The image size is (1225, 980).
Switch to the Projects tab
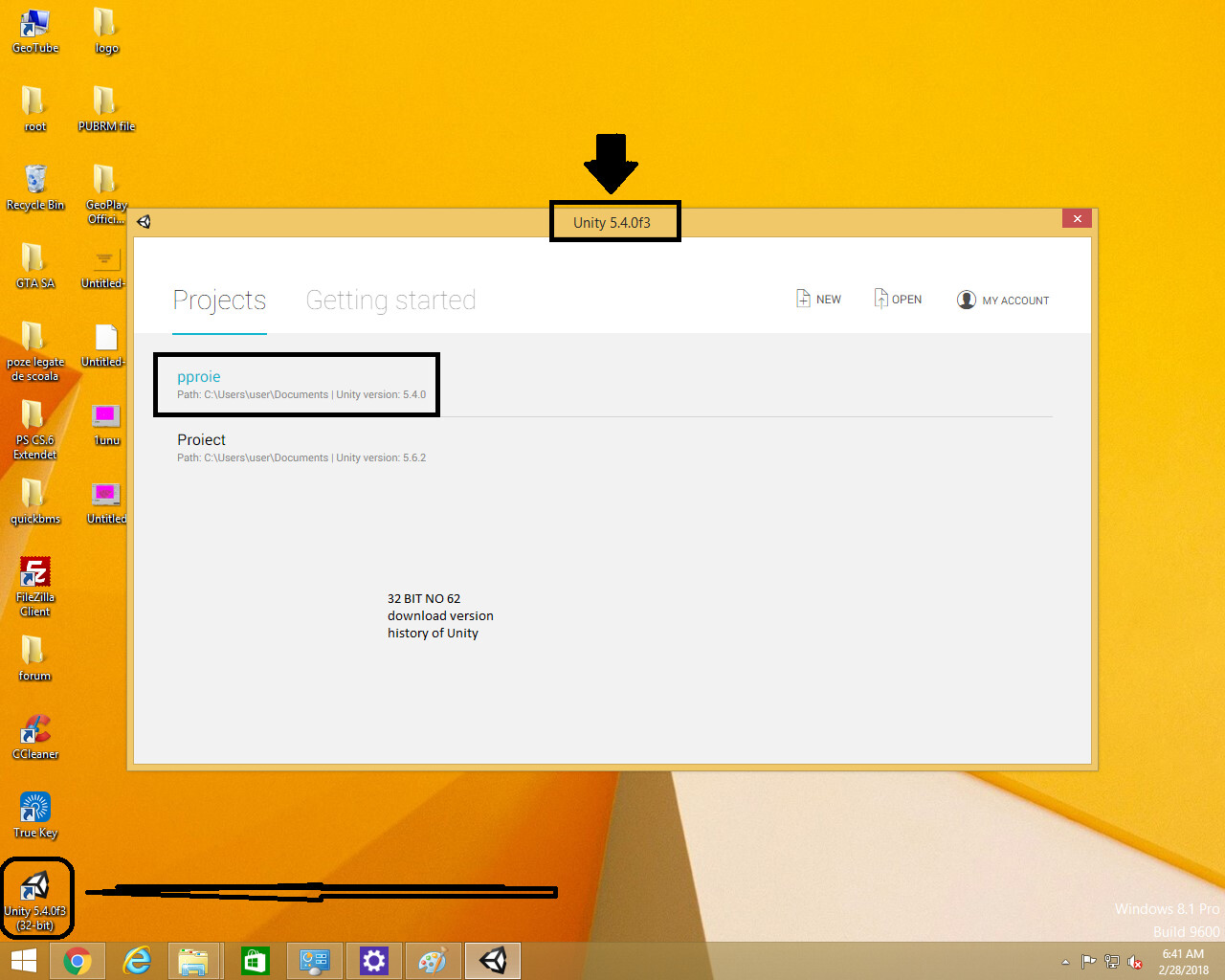pos(219,300)
